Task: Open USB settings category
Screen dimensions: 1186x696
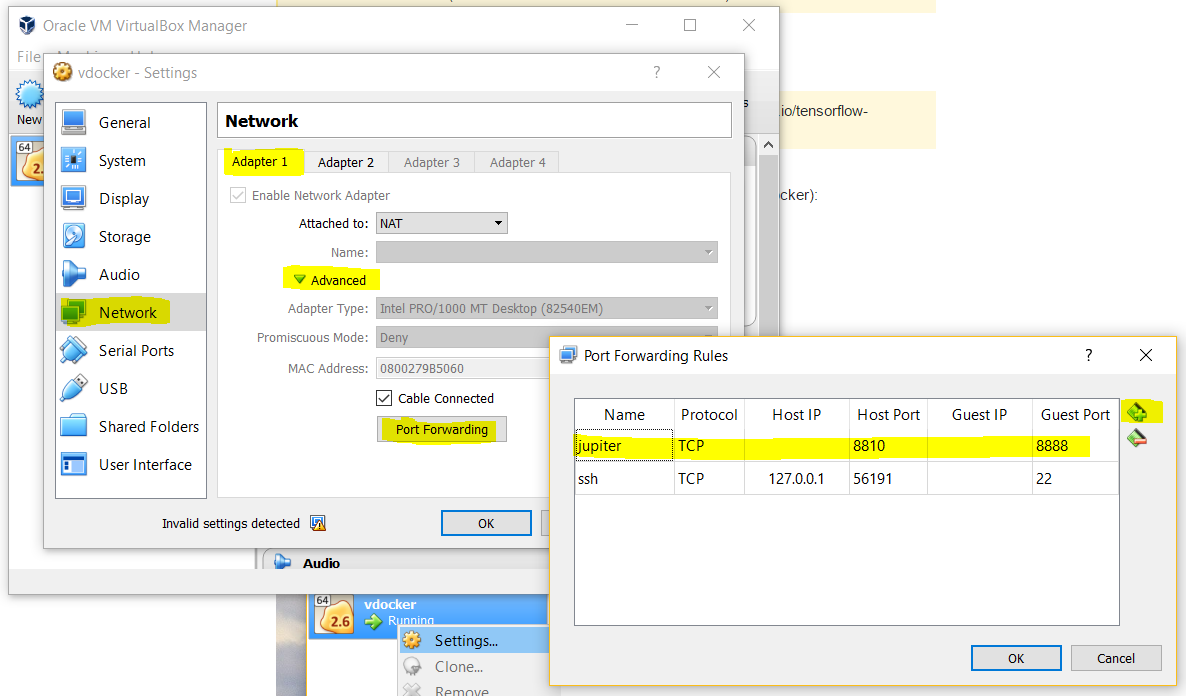Action: [130, 388]
